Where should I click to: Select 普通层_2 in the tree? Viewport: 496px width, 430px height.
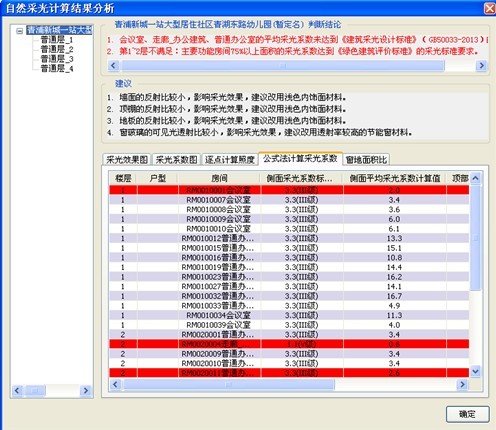coord(57,50)
